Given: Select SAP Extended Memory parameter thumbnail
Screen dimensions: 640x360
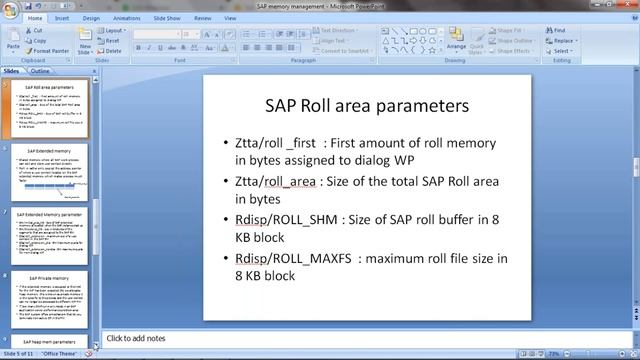Looking at the screenshot, I should pyautogui.click(x=49, y=236).
